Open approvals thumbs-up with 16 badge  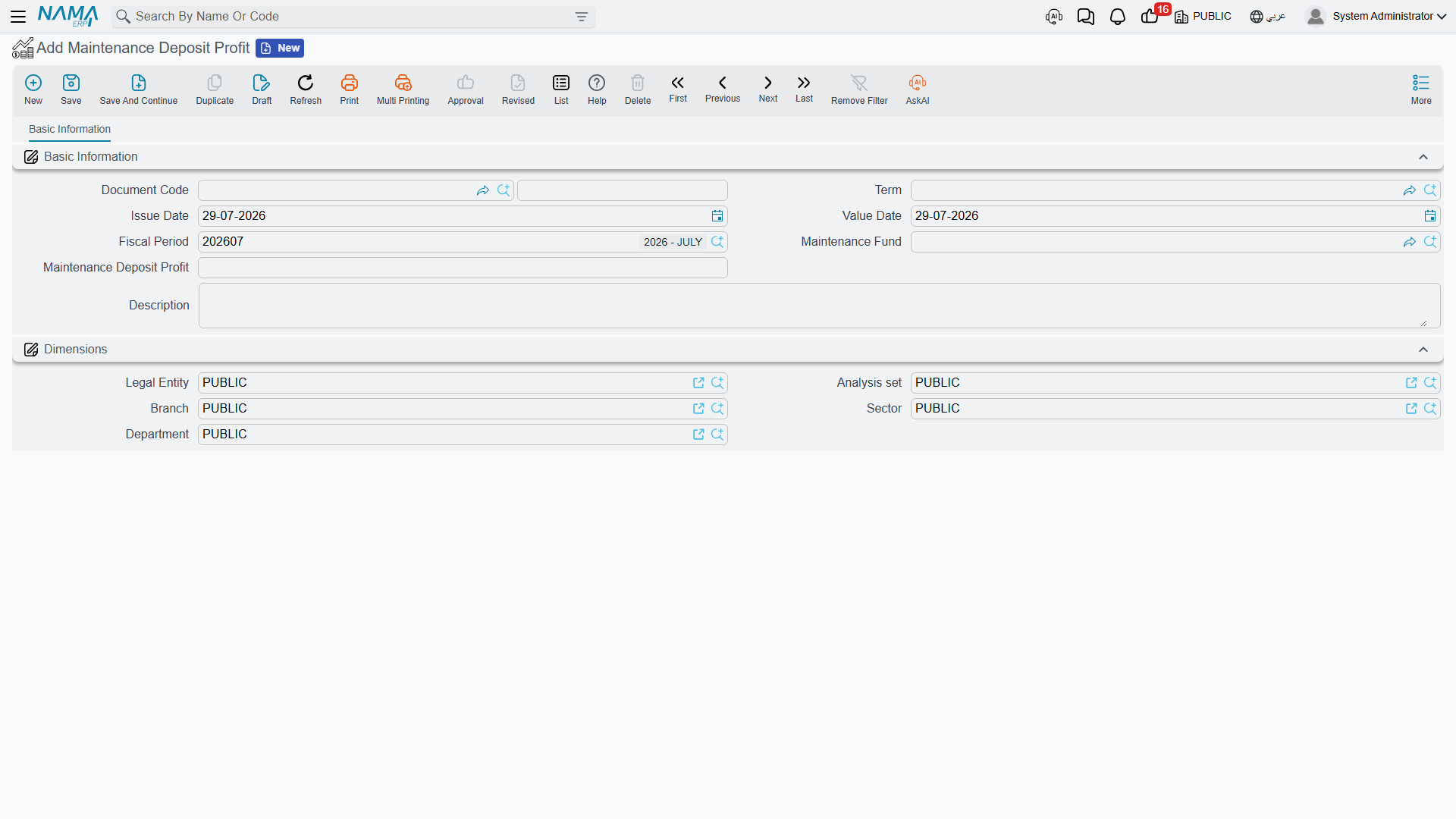coord(1151,16)
